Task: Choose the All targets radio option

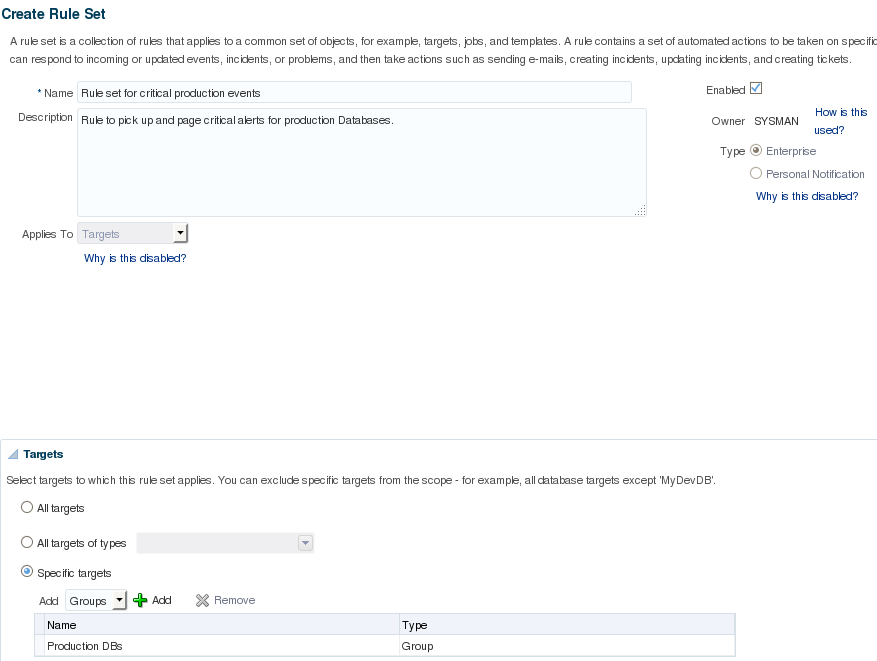Action: (x=27, y=508)
